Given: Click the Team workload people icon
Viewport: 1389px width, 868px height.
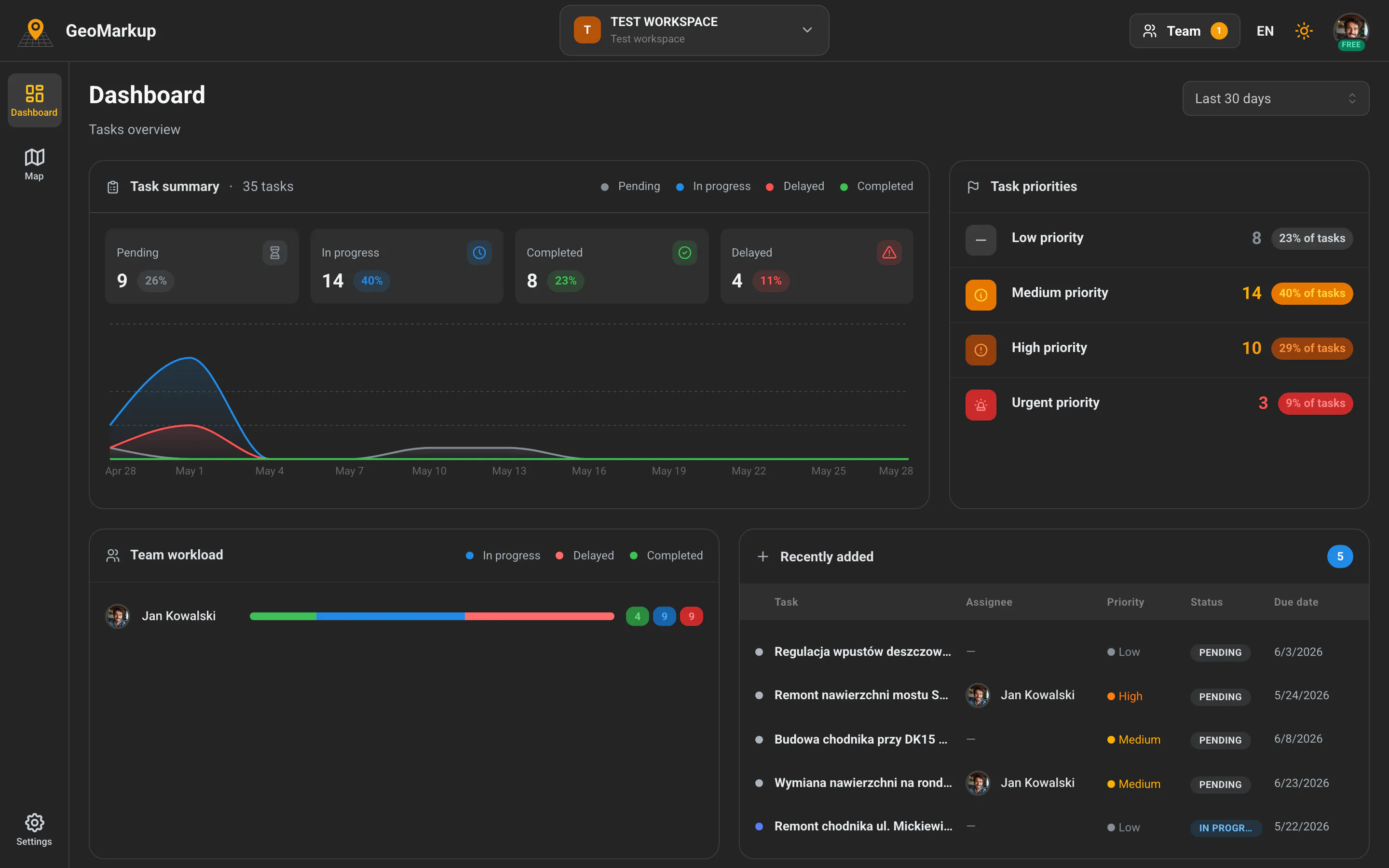Looking at the screenshot, I should click(112, 555).
